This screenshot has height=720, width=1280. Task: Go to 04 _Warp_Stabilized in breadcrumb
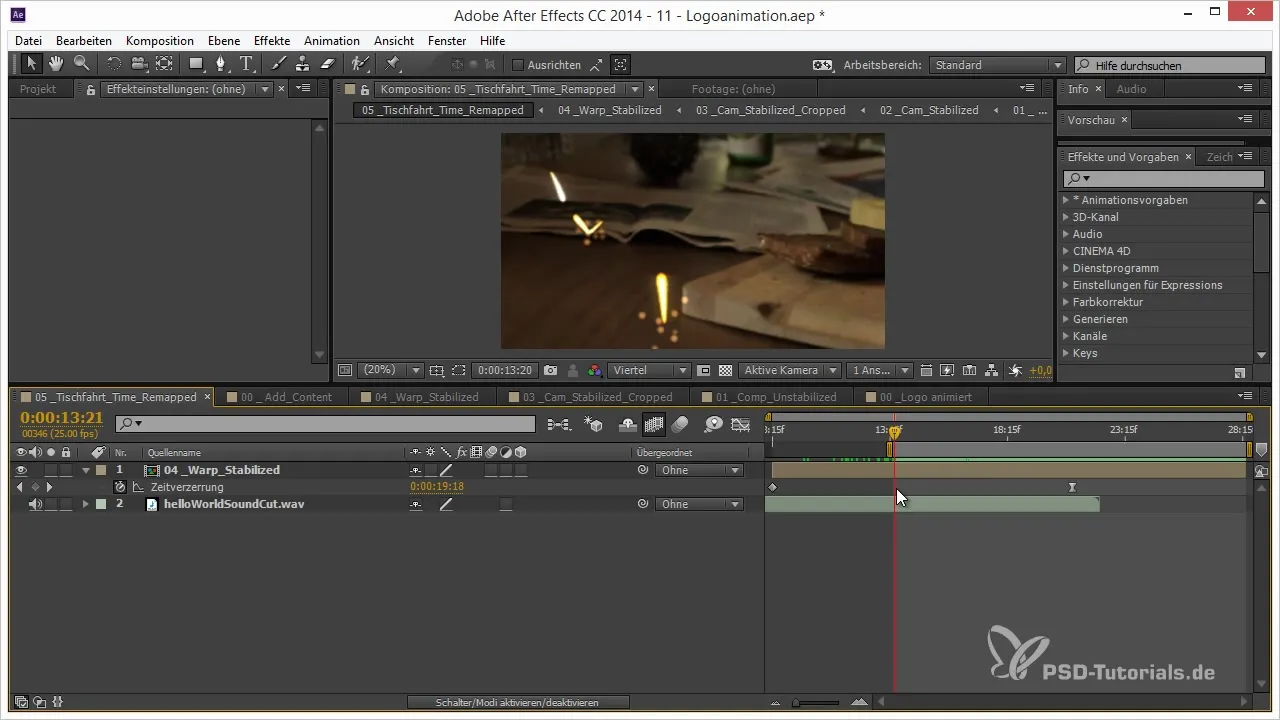click(x=609, y=110)
